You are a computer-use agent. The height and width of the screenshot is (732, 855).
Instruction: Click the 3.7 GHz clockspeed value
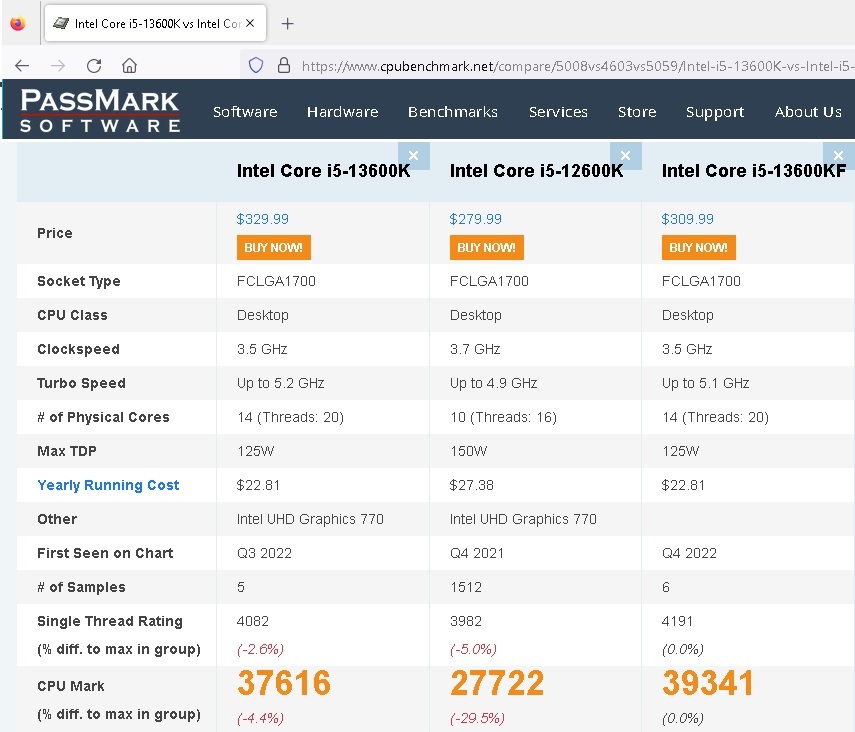tap(475, 349)
